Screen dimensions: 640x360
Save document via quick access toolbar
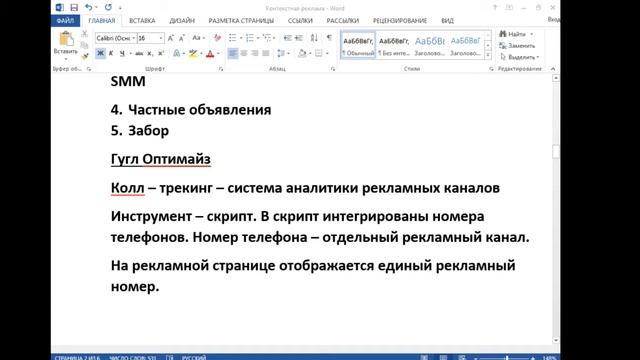click(x=74, y=7)
